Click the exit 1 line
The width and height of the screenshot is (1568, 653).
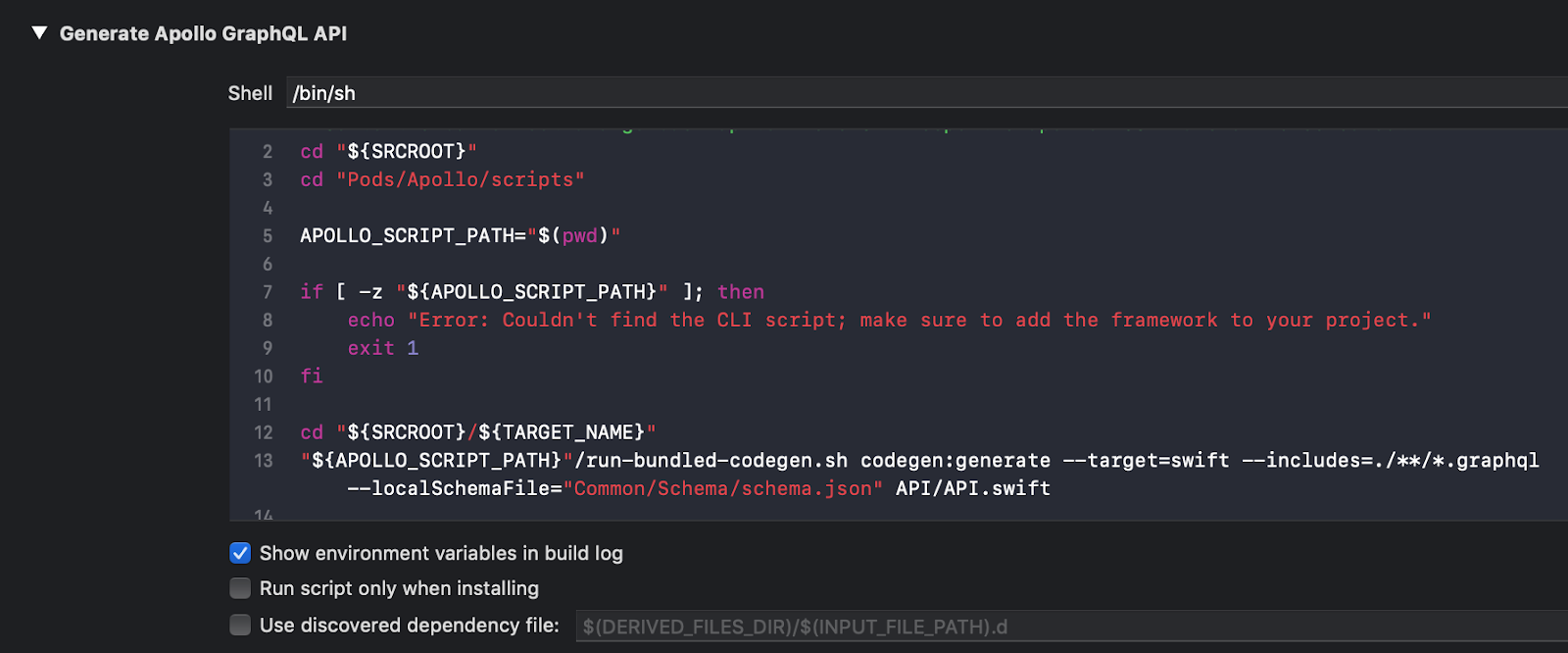click(x=383, y=349)
